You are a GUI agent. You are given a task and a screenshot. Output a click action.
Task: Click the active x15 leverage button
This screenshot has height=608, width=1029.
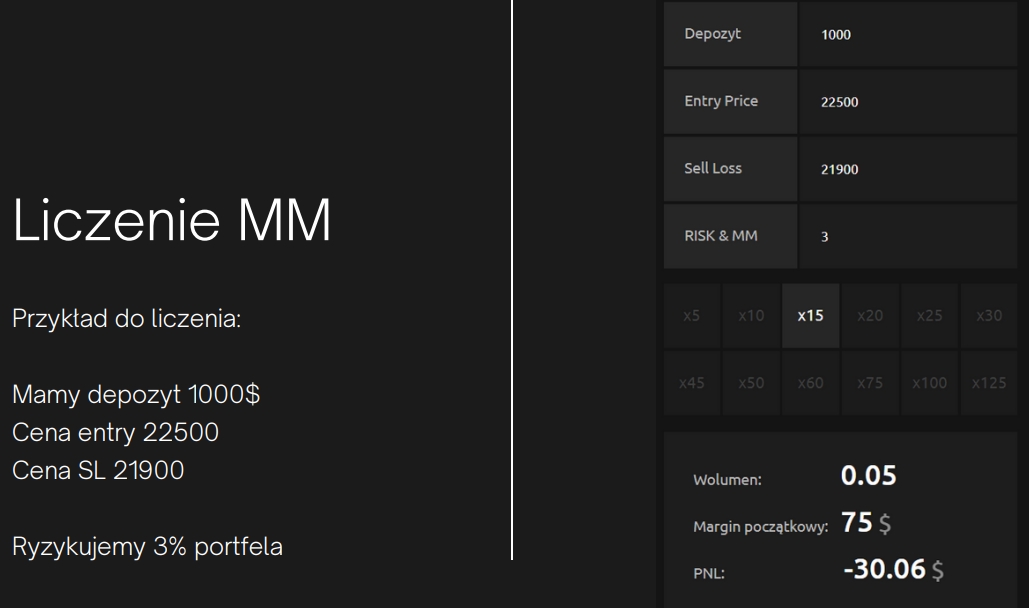[x=811, y=316]
